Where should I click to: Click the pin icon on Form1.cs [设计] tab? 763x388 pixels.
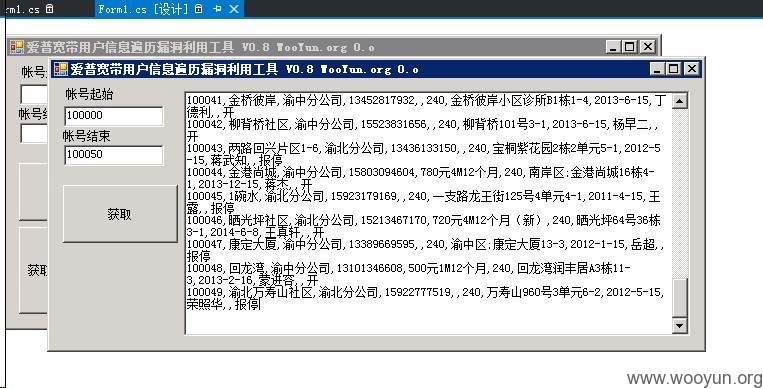[217, 9]
